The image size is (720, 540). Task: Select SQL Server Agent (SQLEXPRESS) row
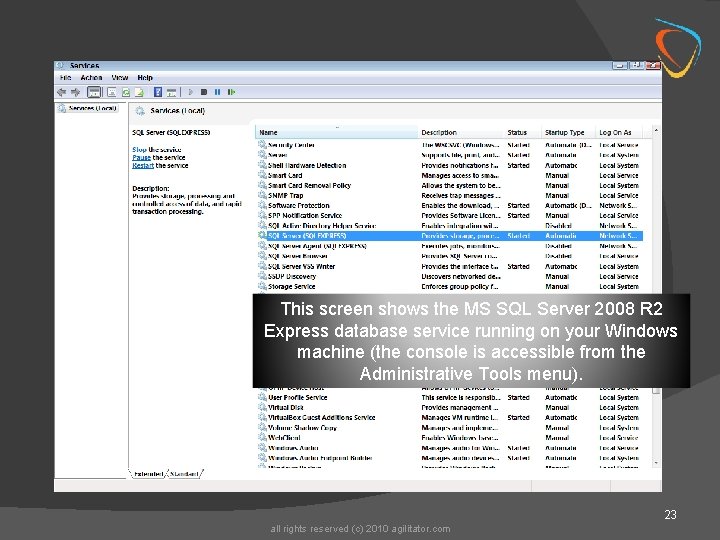click(449, 246)
